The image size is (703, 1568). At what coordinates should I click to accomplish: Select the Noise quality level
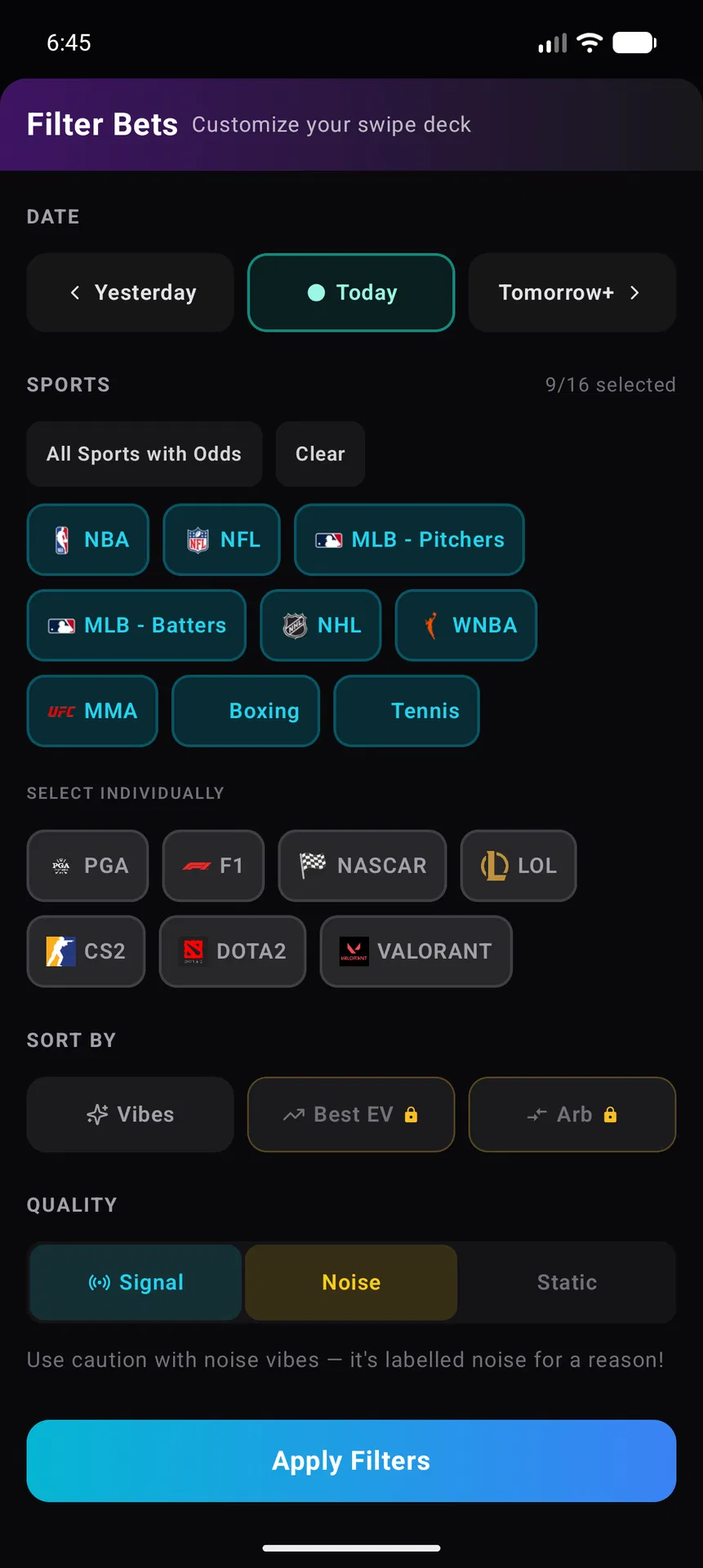(351, 1283)
